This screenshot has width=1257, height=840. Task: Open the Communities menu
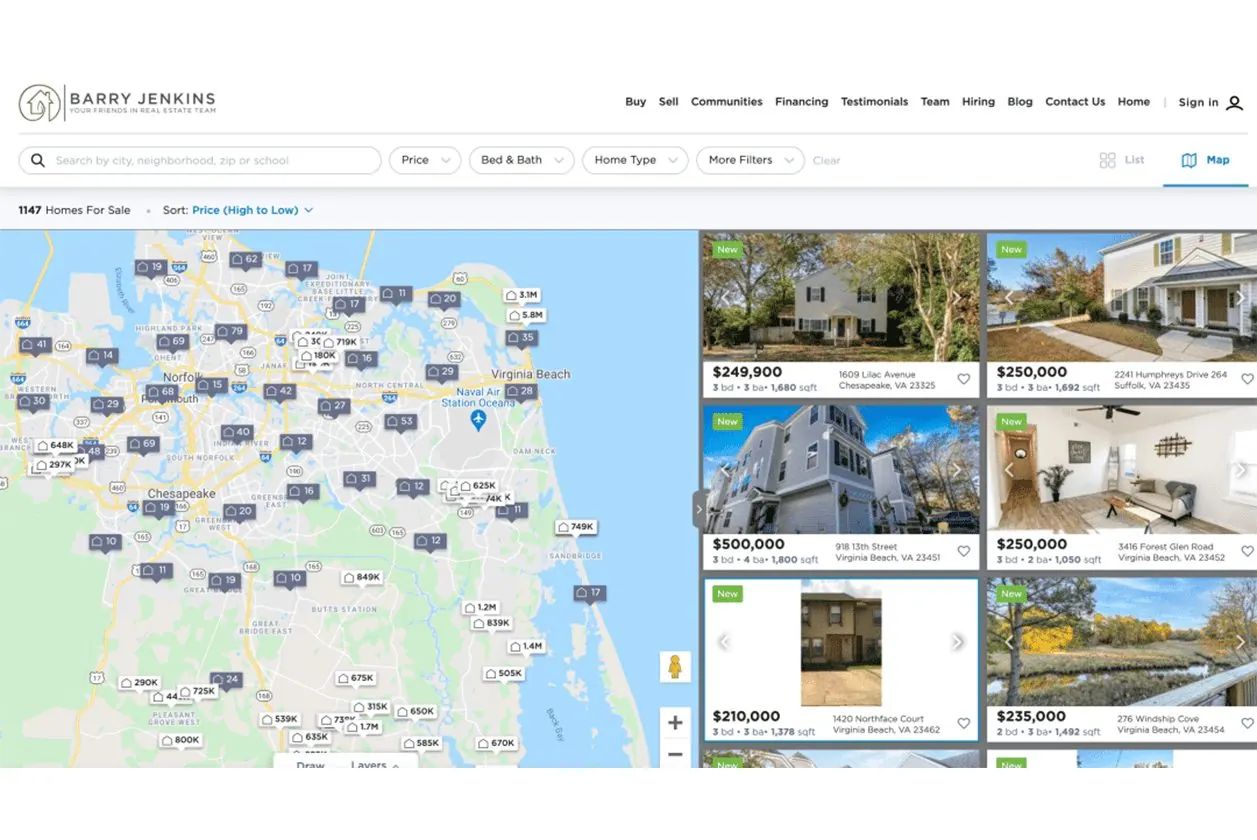pos(727,102)
